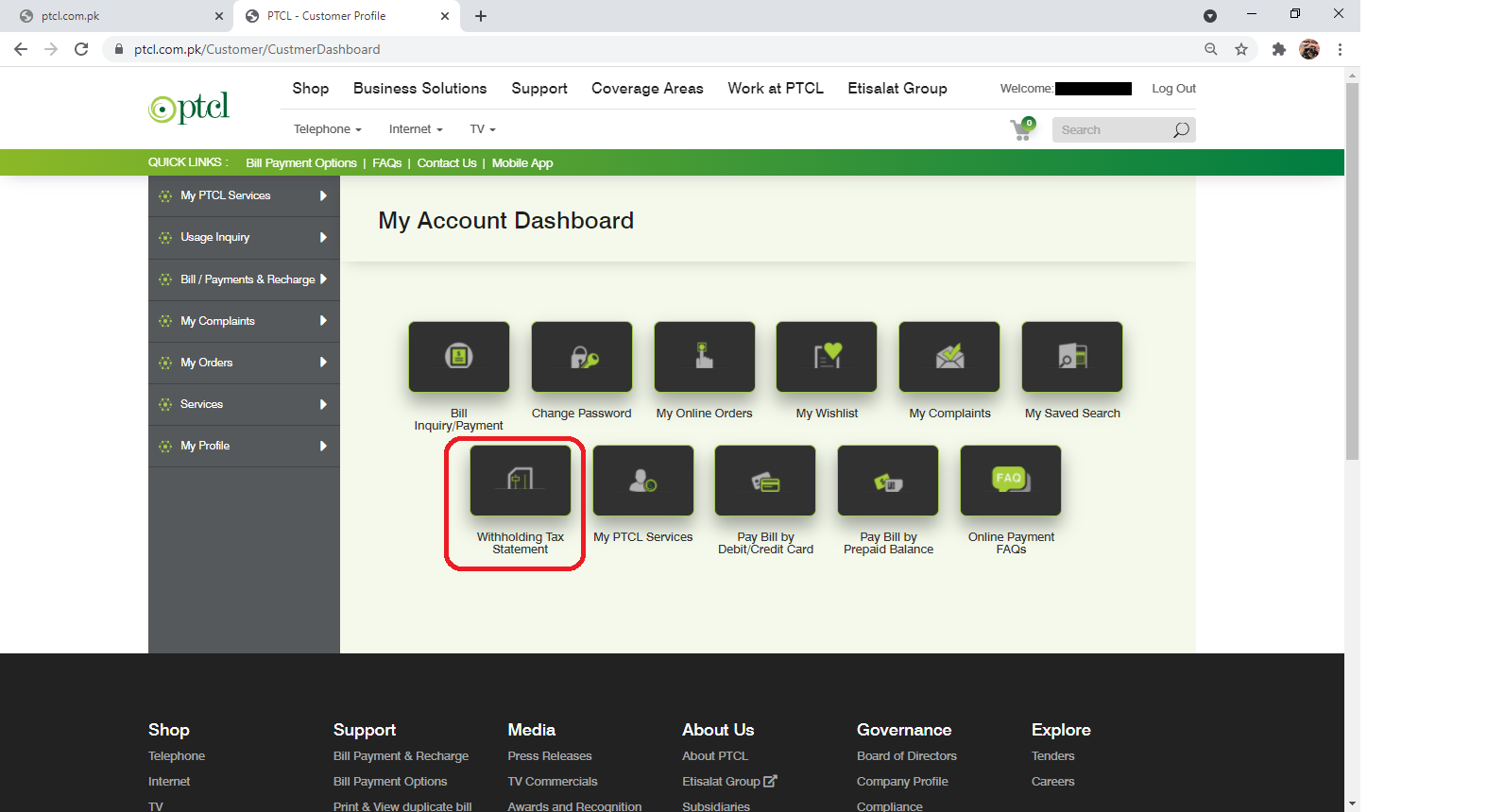Open Contact Us quick link

click(x=447, y=162)
